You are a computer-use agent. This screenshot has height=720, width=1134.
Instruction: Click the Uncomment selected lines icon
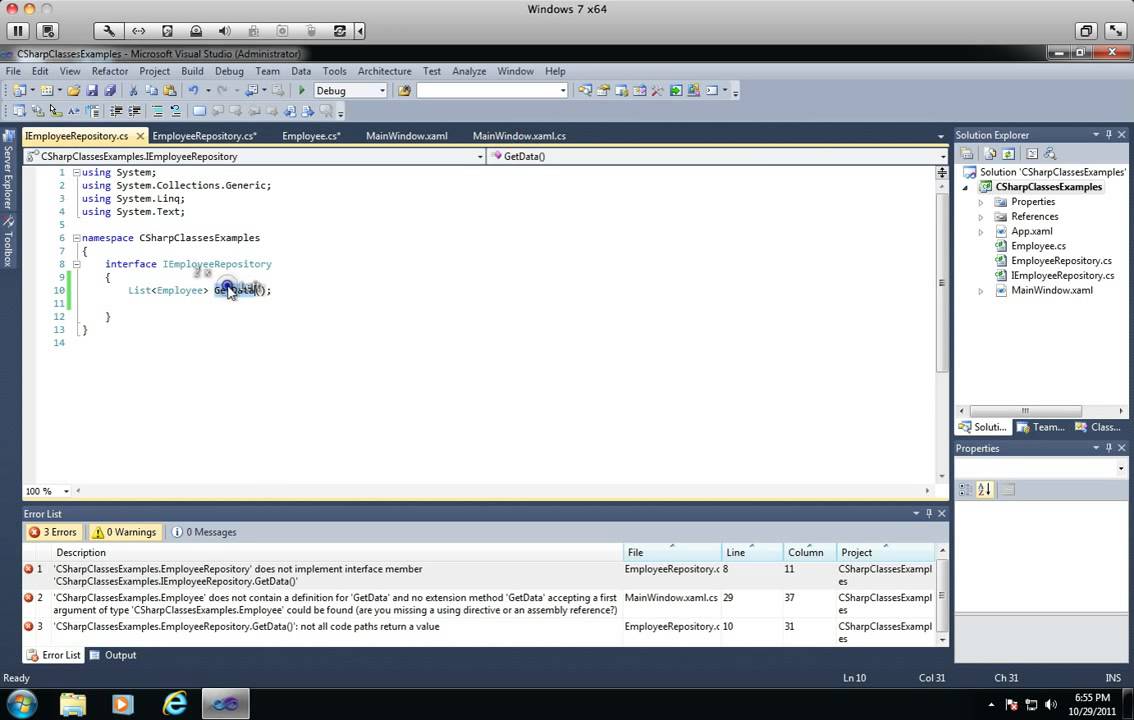(x=175, y=111)
